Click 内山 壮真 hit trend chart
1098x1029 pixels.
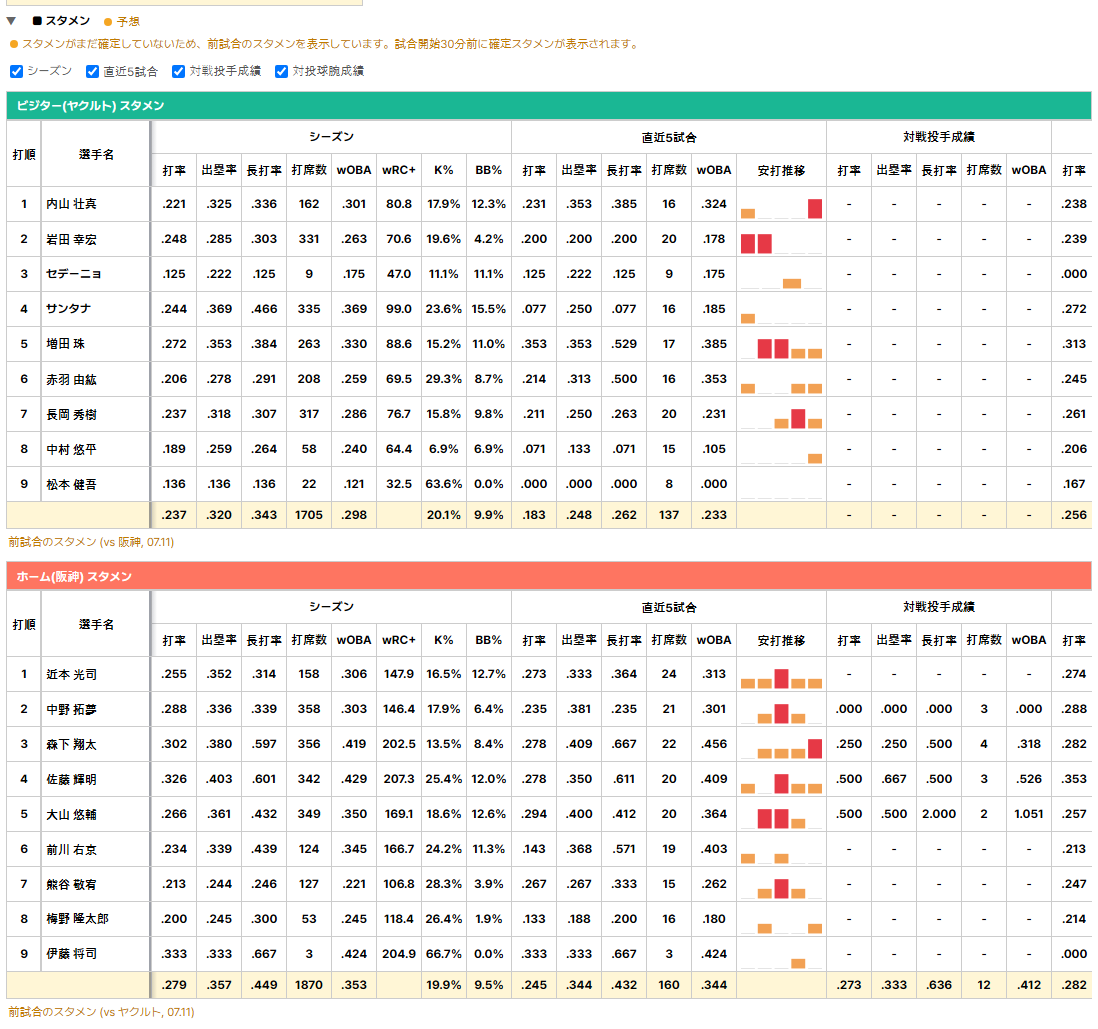(781, 205)
